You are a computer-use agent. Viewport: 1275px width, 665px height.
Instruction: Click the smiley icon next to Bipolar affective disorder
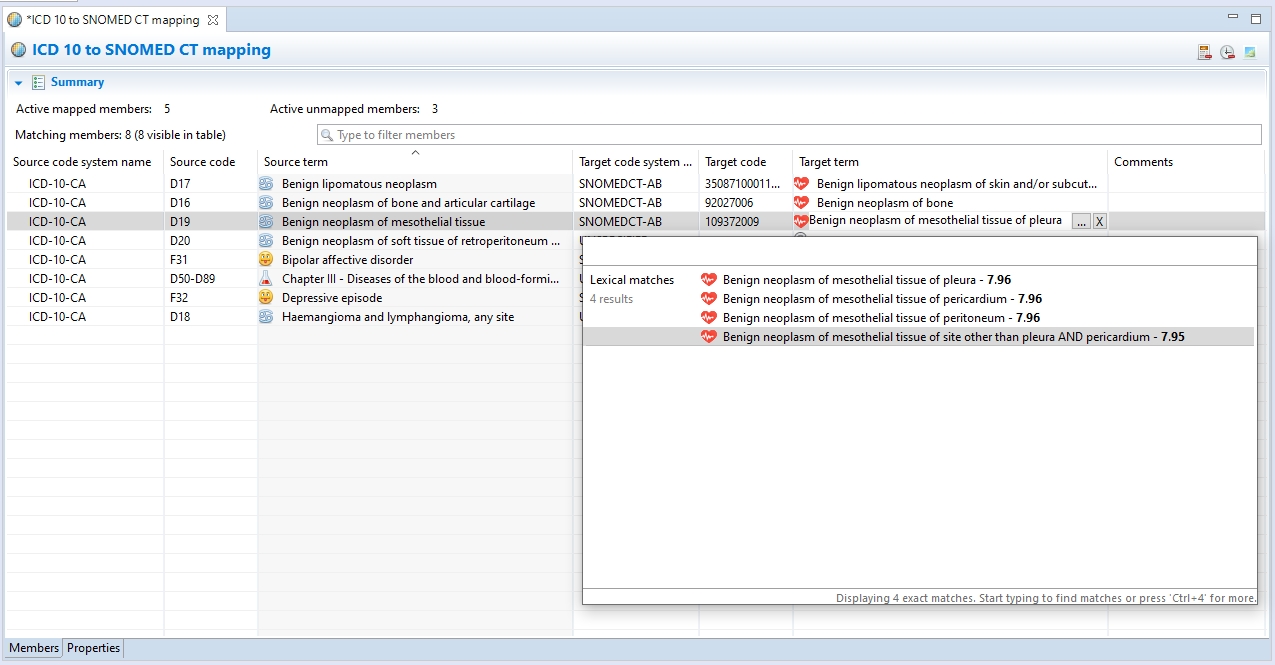[266, 260]
